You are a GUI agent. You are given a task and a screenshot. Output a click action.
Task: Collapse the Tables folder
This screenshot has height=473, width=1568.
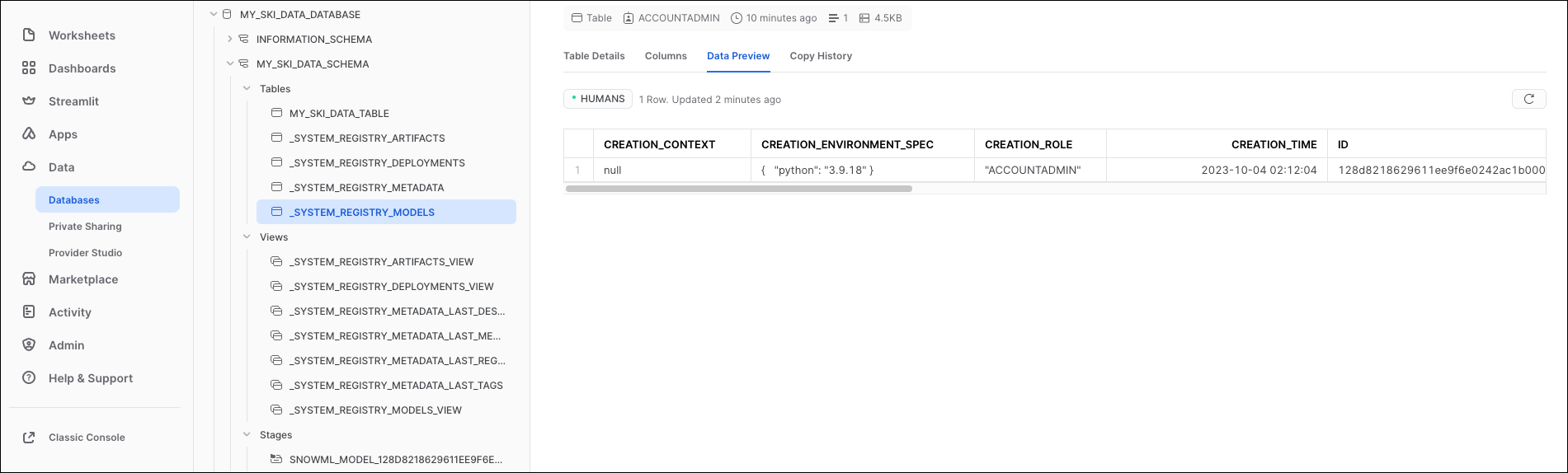pyautogui.click(x=247, y=89)
